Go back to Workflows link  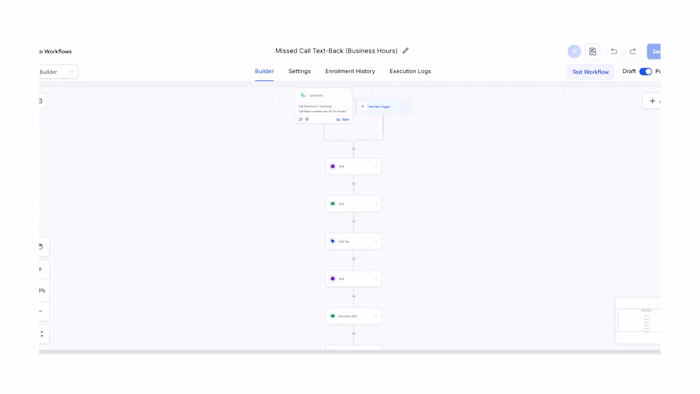(x=56, y=51)
